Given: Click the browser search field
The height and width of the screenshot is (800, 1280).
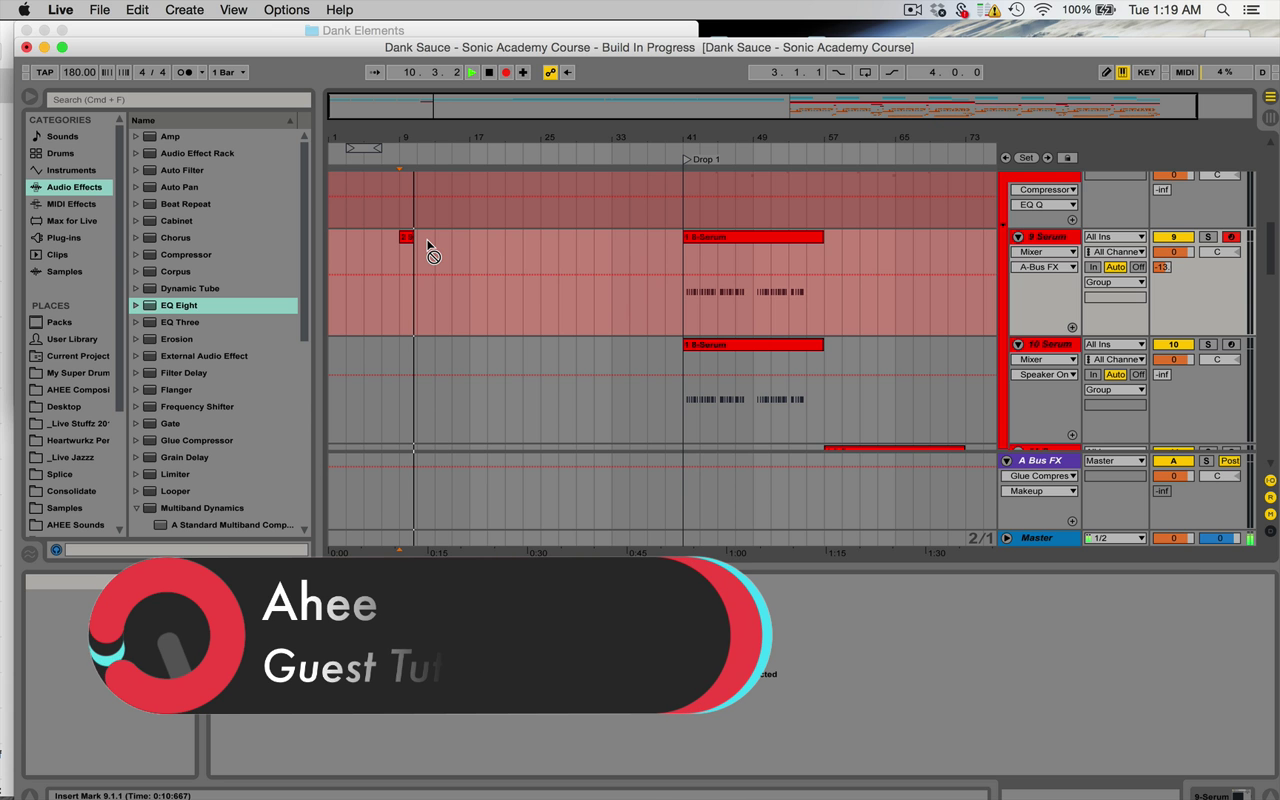Looking at the screenshot, I should point(178,99).
